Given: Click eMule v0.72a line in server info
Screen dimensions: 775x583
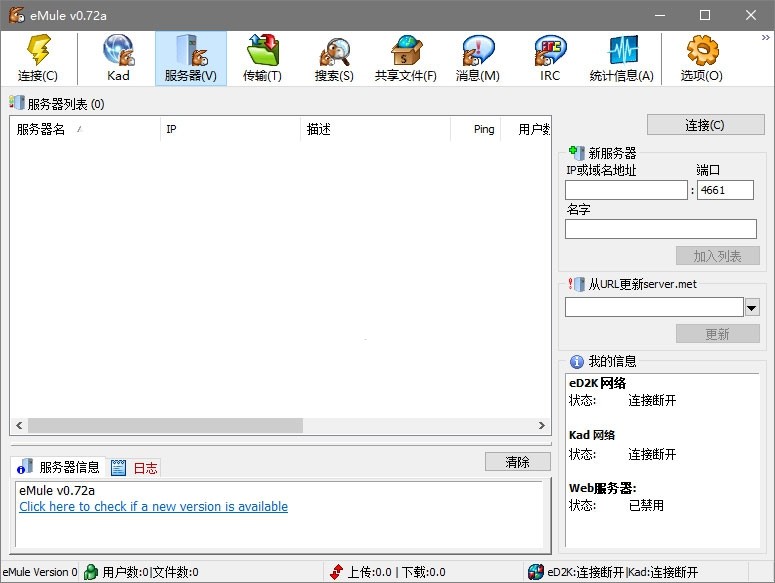Looking at the screenshot, I should 57,491.
